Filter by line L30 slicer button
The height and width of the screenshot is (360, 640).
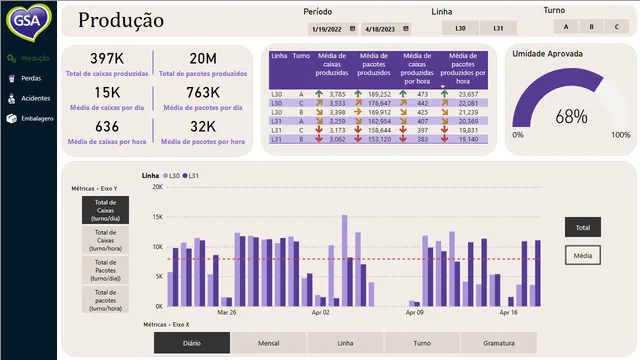460,28
